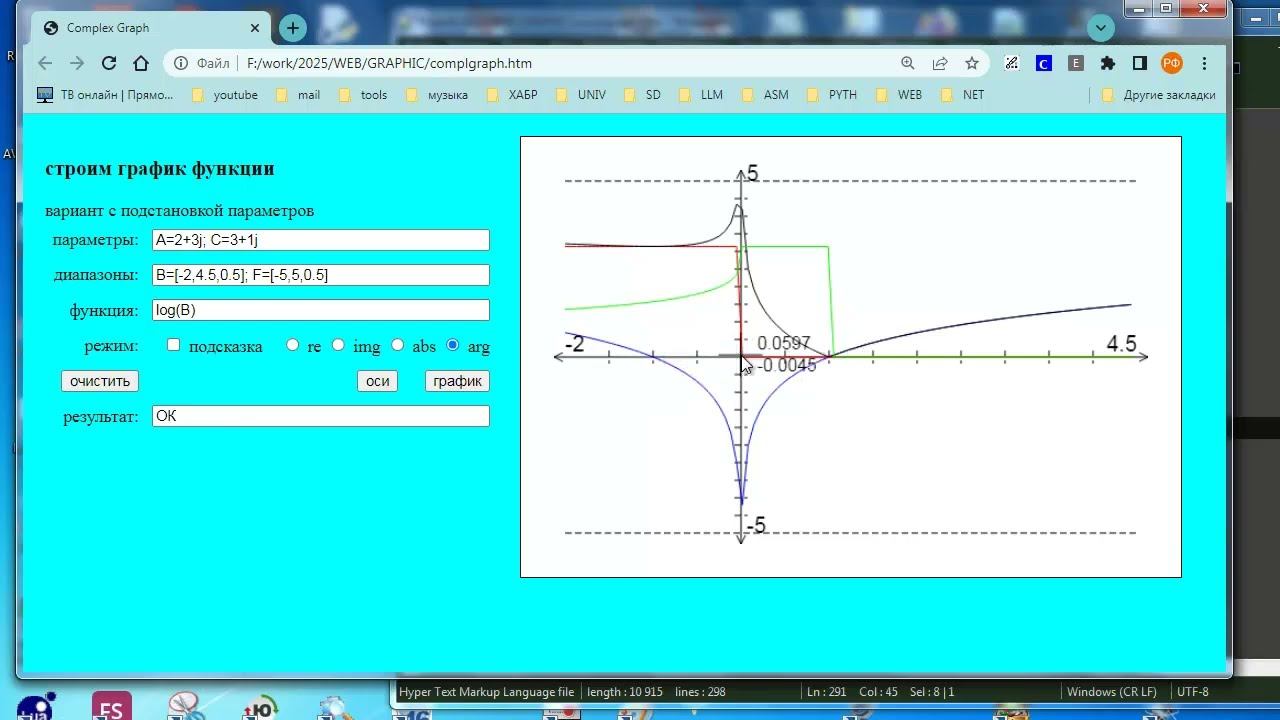Image resolution: width=1280 pixels, height=720 pixels.
Task: Select the abs mode radio button
Action: coord(397,345)
